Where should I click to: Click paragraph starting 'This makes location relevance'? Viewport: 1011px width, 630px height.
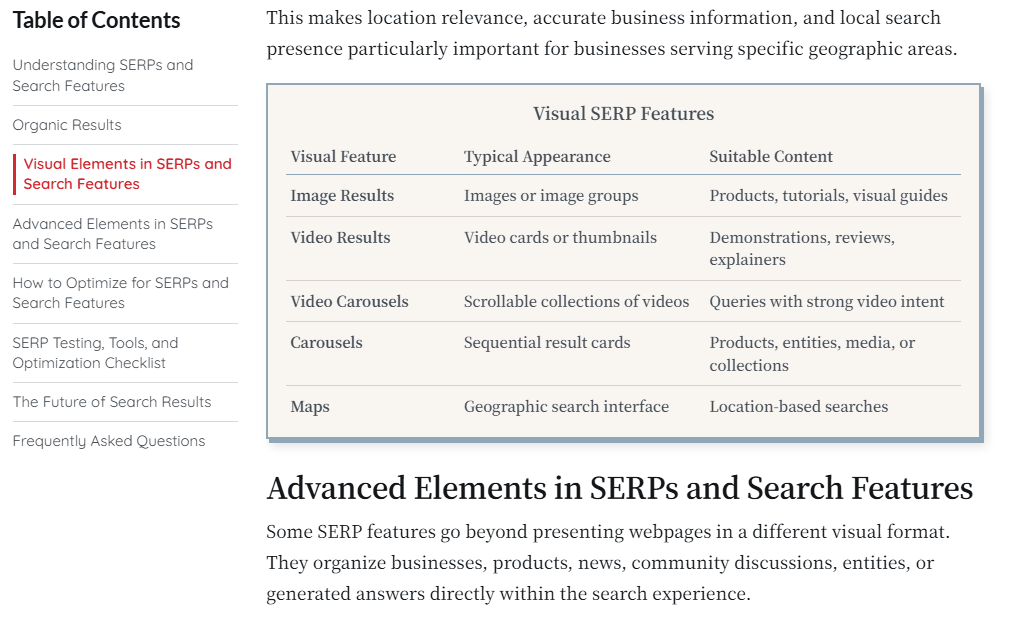[x=612, y=34]
